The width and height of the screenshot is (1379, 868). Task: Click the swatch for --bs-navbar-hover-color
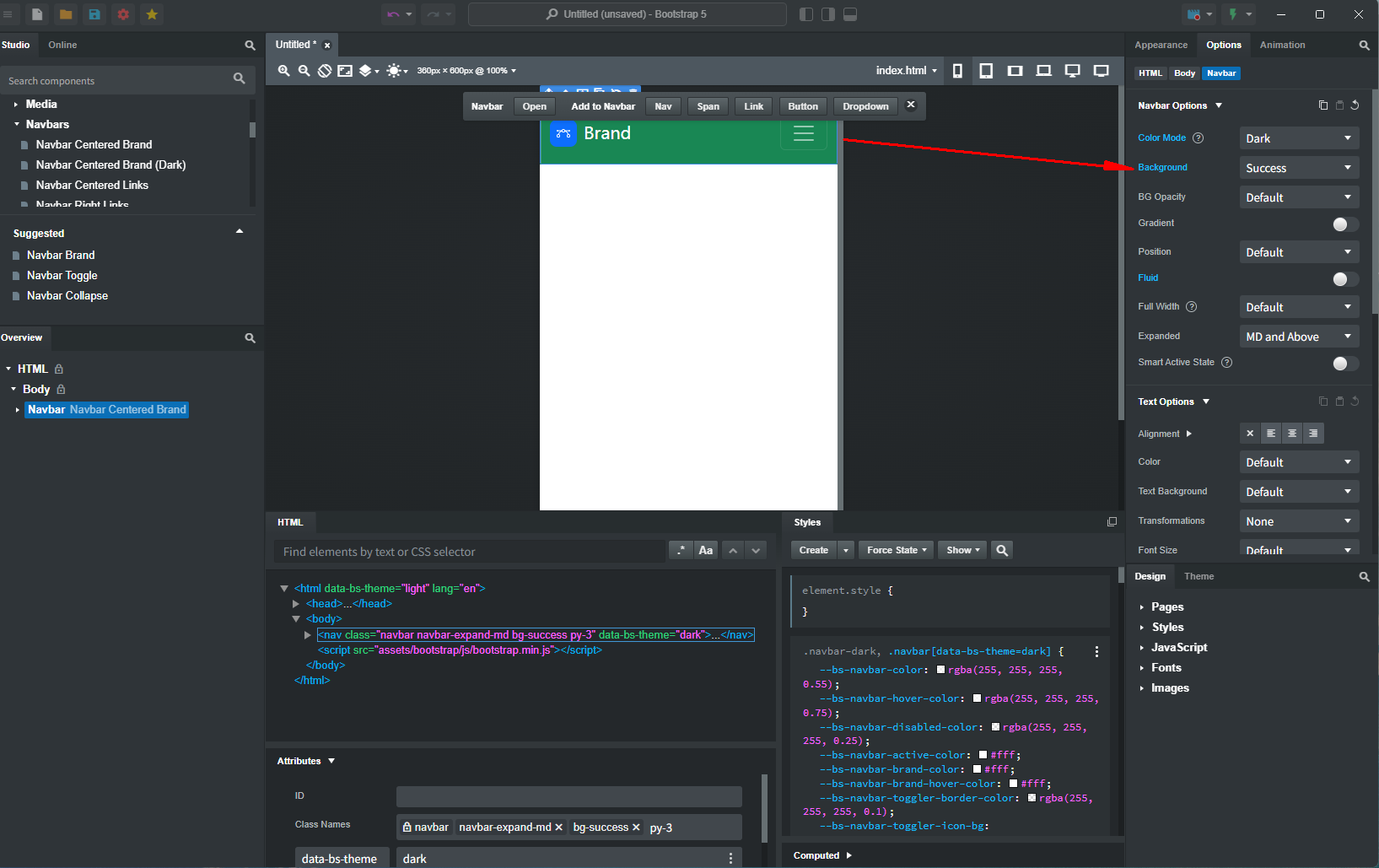[977, 698]
